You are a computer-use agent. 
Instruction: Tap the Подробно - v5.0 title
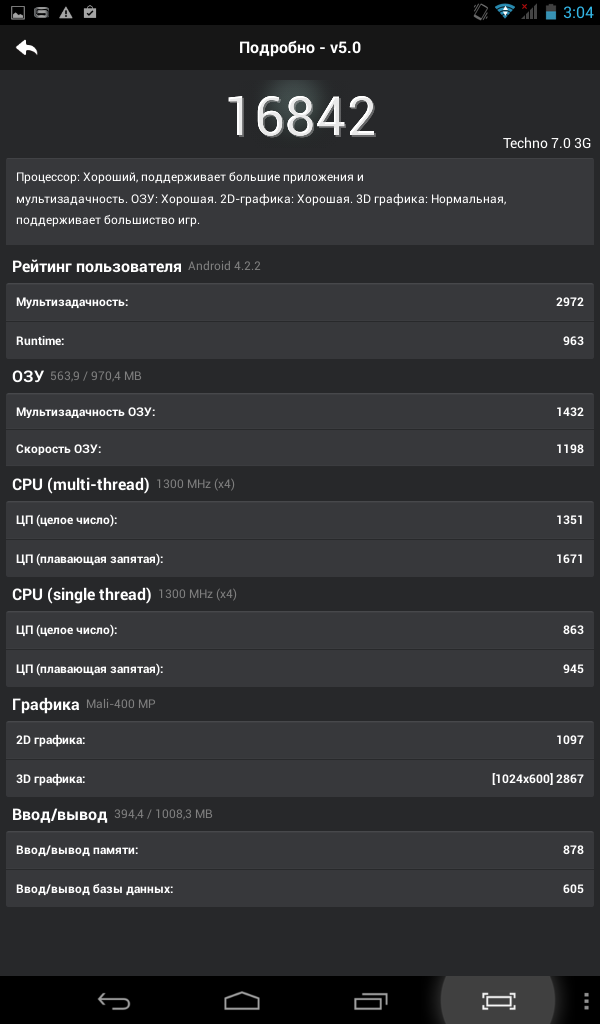[x=300, y=48]
